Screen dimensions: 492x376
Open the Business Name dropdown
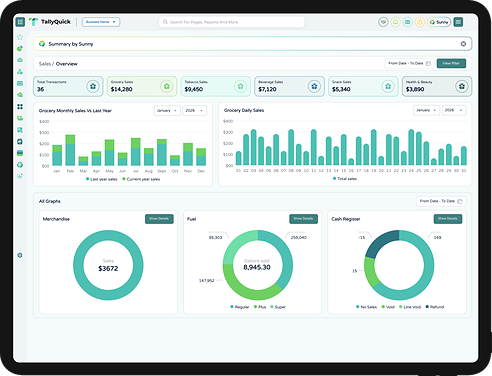(x=101, y=22)
